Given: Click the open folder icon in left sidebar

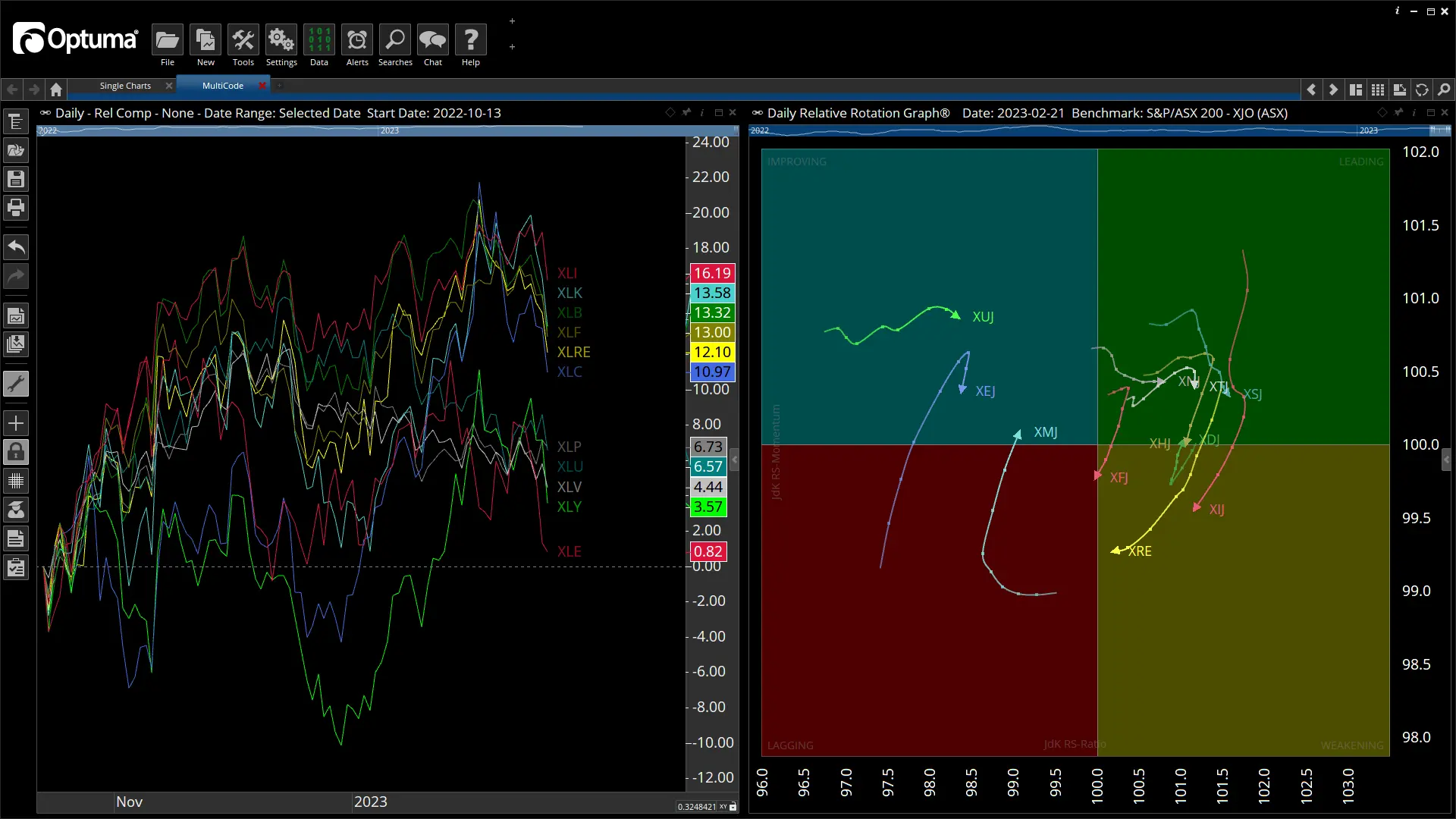Looking at the screenshot, I should tap(16, 150).
